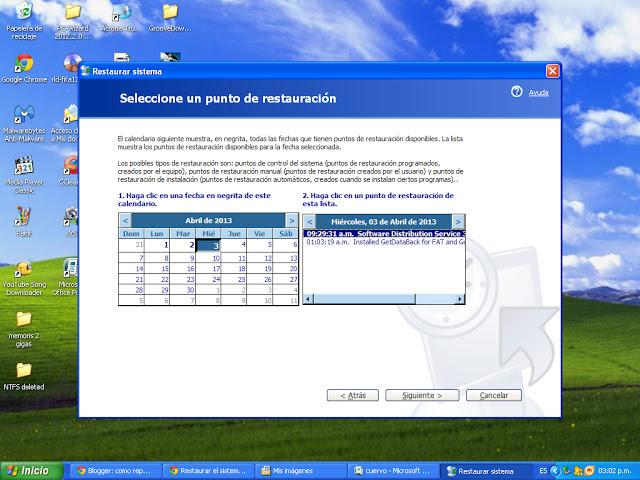Screen dimensions: 640x480
Task: Switch to Restaurar el sistem... Chrome taskbar button
Action: 208,471
